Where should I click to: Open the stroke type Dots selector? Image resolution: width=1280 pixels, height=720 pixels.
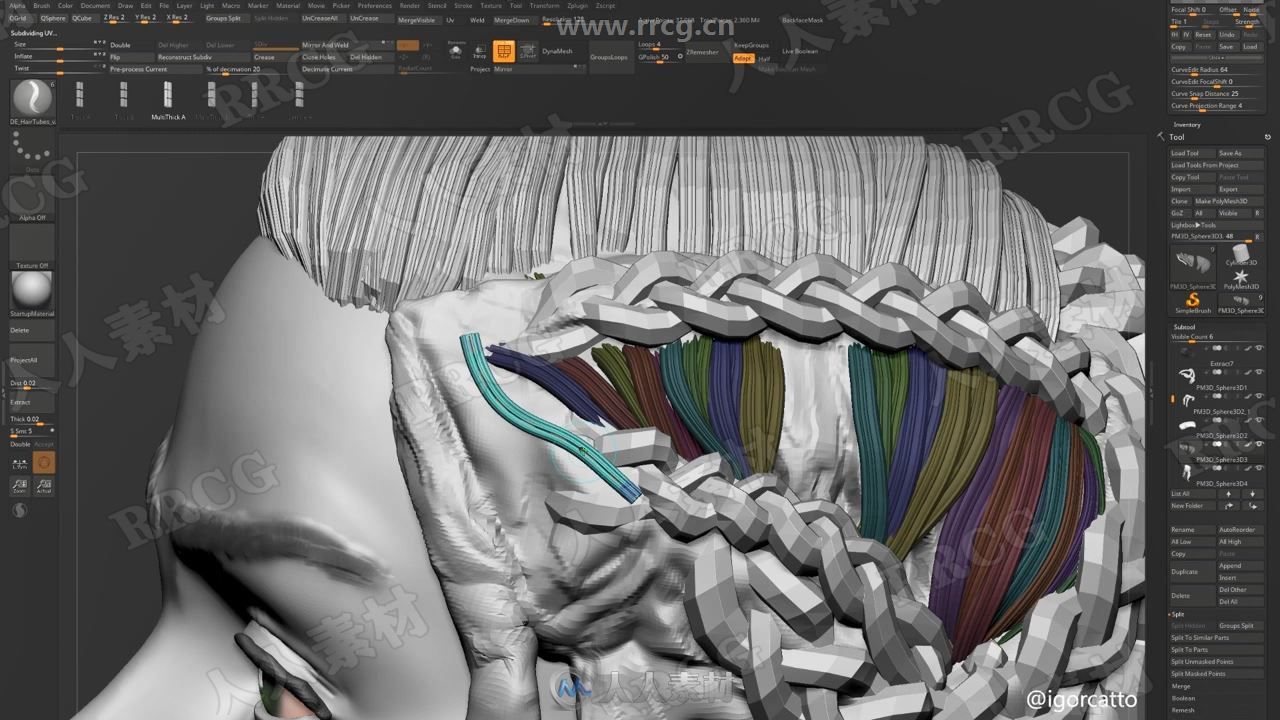[x=32, y=152]
